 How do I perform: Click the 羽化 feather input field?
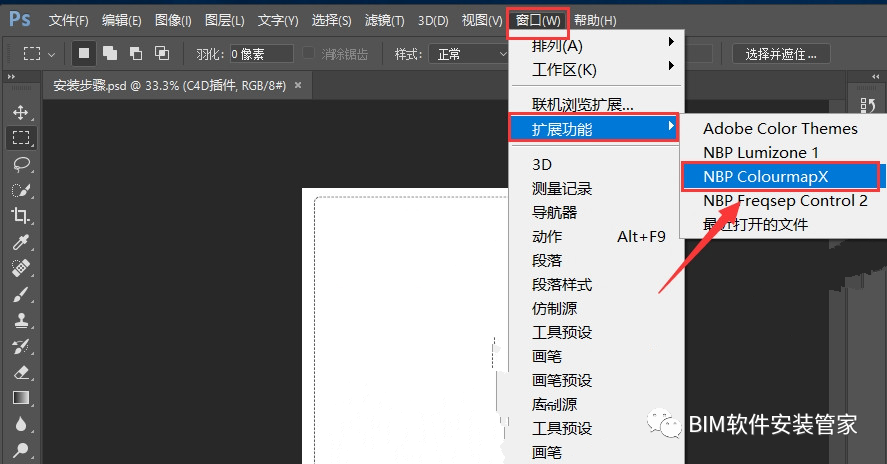(x=261, y=54)
